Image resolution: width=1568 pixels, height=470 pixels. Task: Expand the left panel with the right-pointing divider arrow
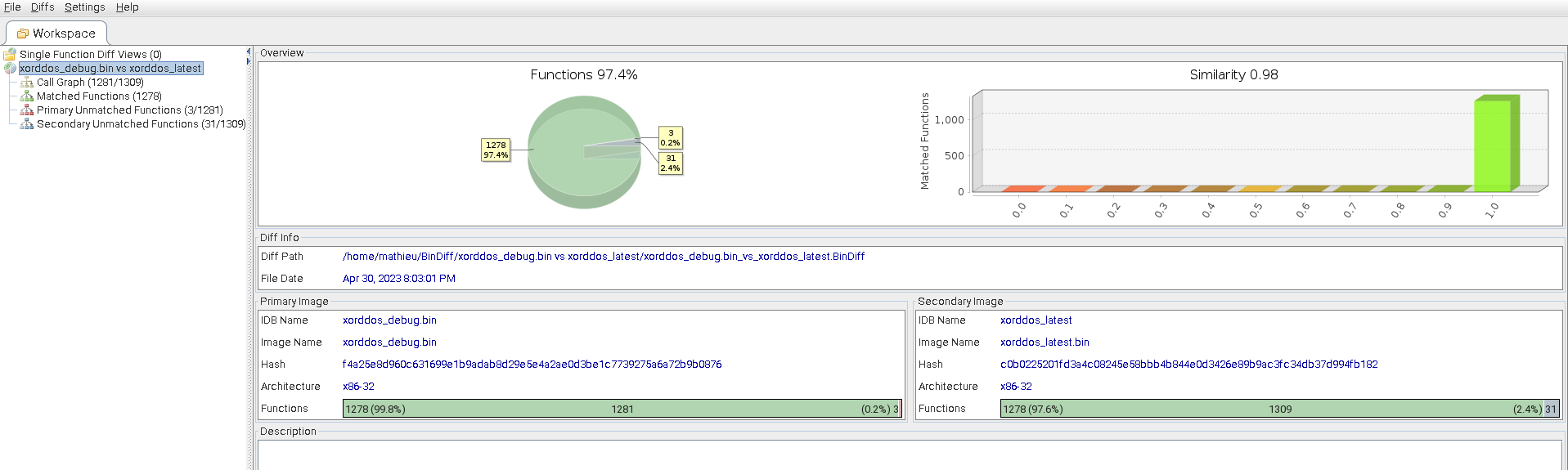click(x=249, y=61)
